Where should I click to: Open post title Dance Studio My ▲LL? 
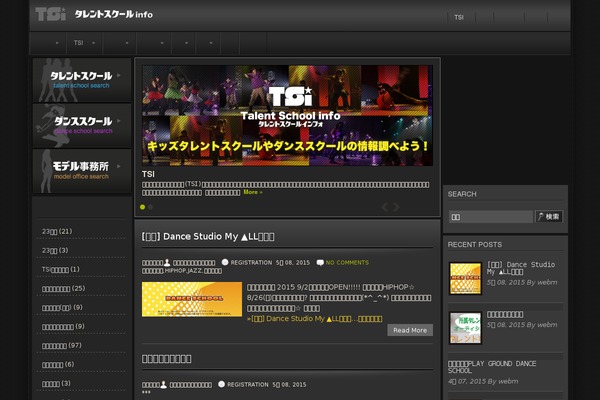[x=208, y=237]
